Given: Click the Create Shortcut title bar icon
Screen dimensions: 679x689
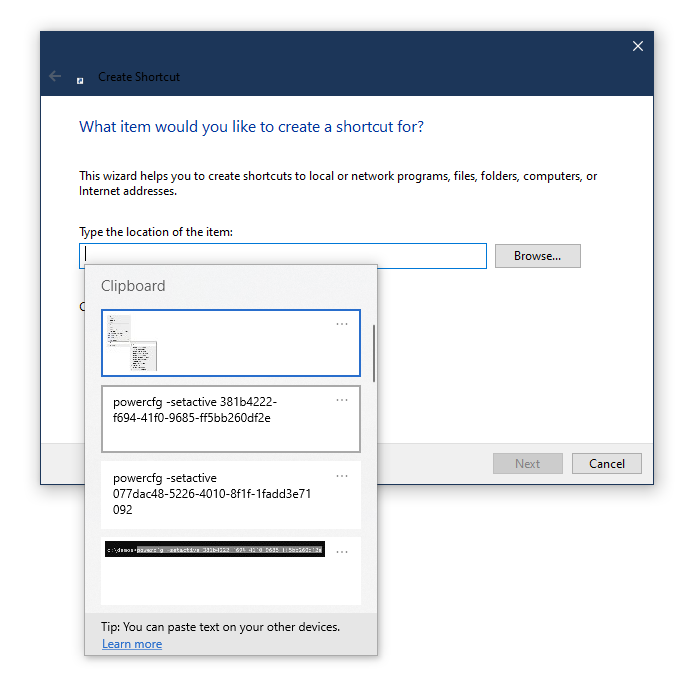Looking at the screenshot, I should pyautogui.click(x=80, y=78).
